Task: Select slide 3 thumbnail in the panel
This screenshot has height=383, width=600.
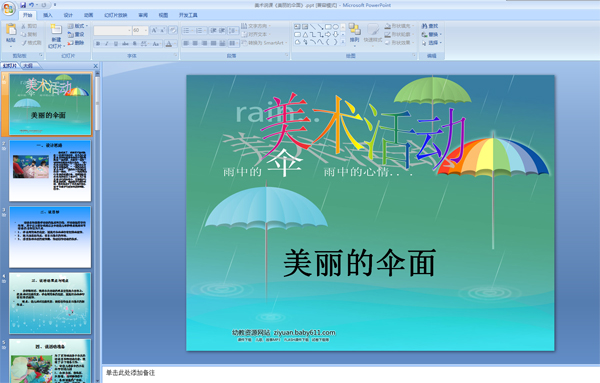Action: click(x=50, y=237)
